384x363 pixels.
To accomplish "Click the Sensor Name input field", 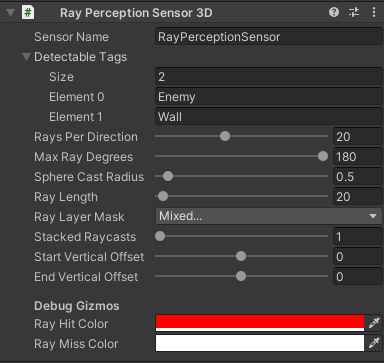I will point(269,37).
